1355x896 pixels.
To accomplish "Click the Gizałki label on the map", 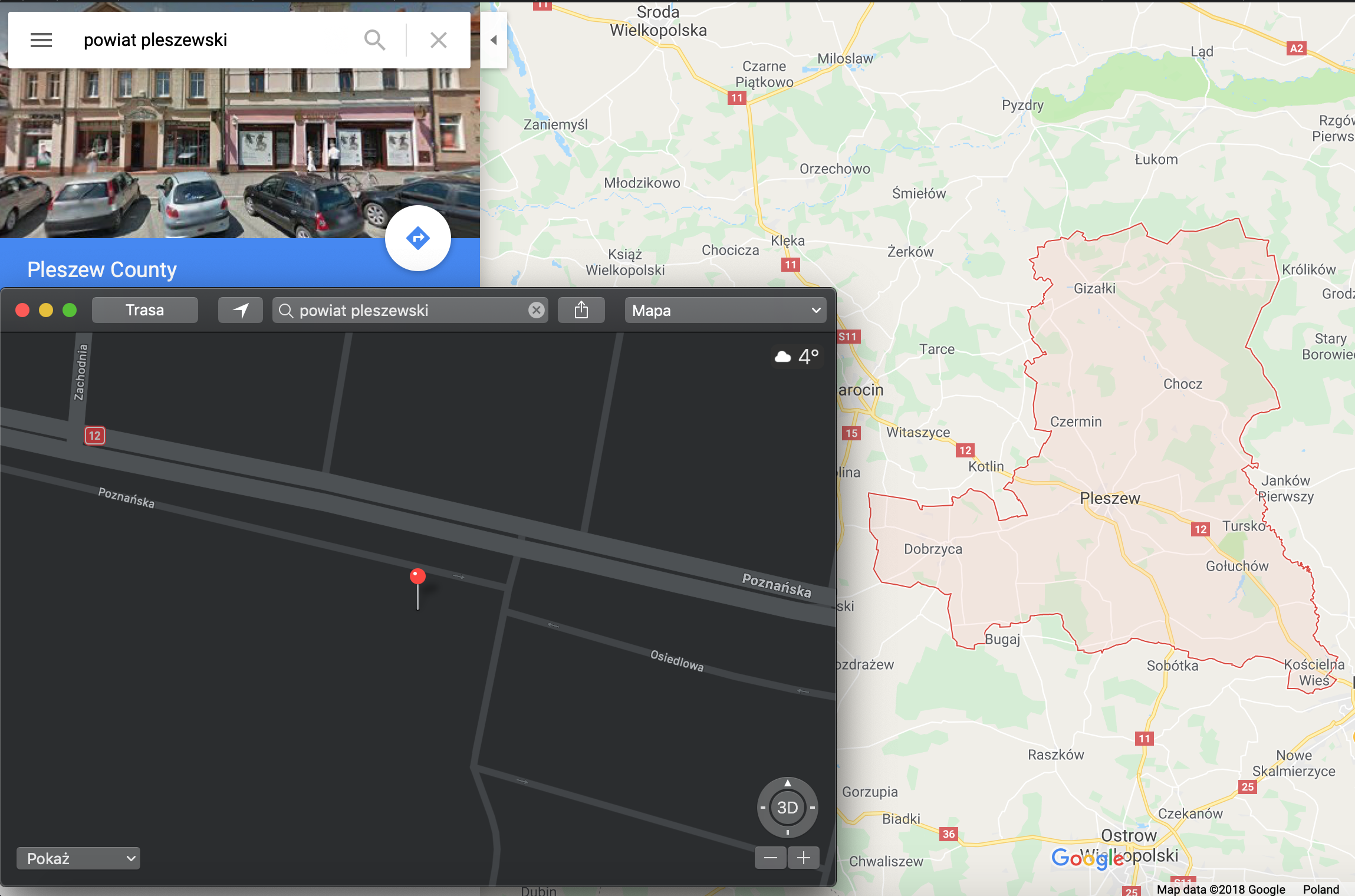I will coord(1094,288).
